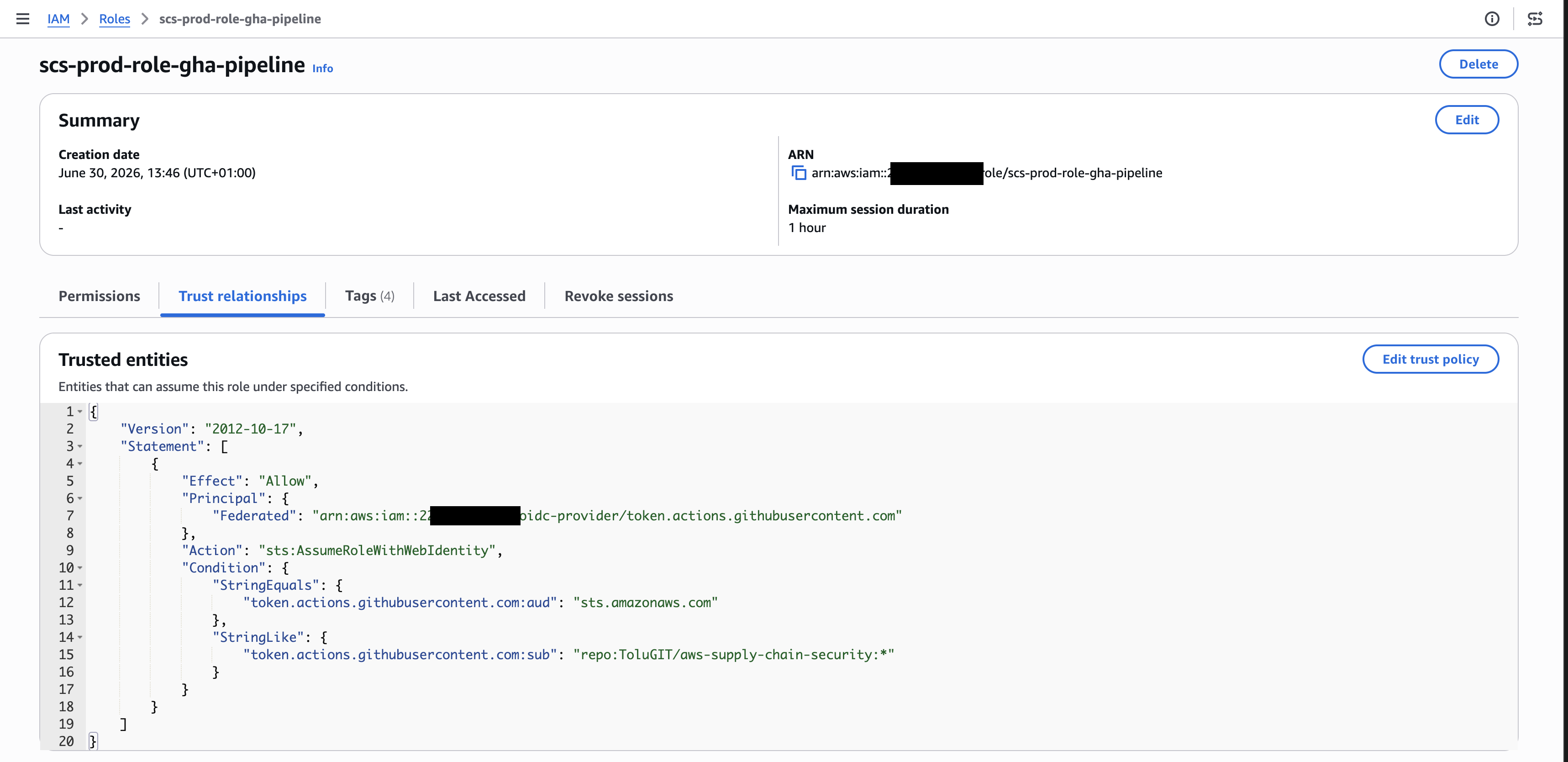Switch to the Permissions tab

[99, 296]
